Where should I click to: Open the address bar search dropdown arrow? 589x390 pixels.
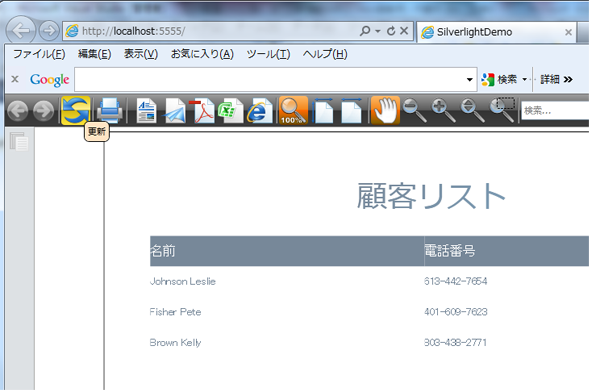(x=378, y=31)
